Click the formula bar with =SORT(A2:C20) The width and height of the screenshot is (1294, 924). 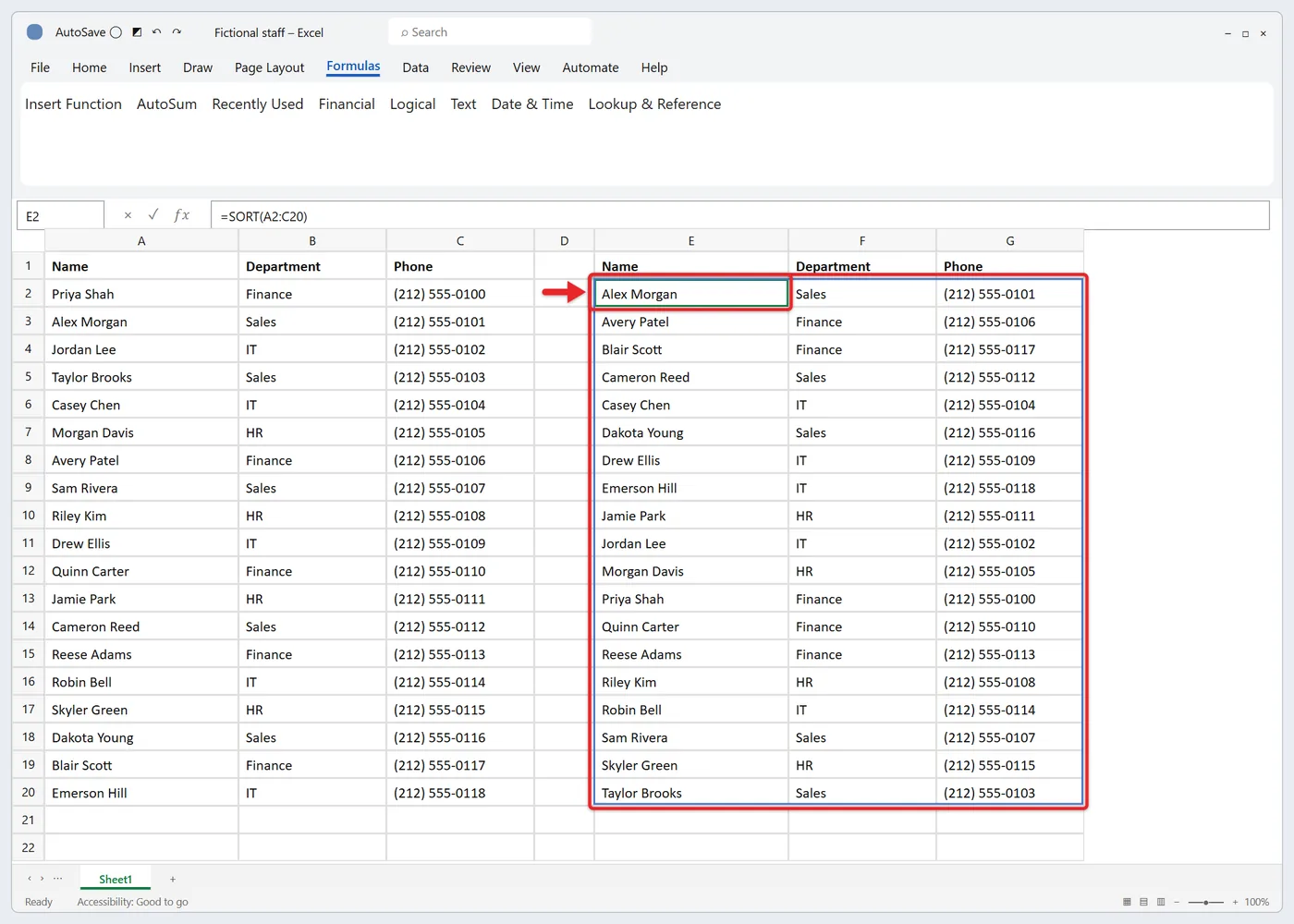[739, 215]
